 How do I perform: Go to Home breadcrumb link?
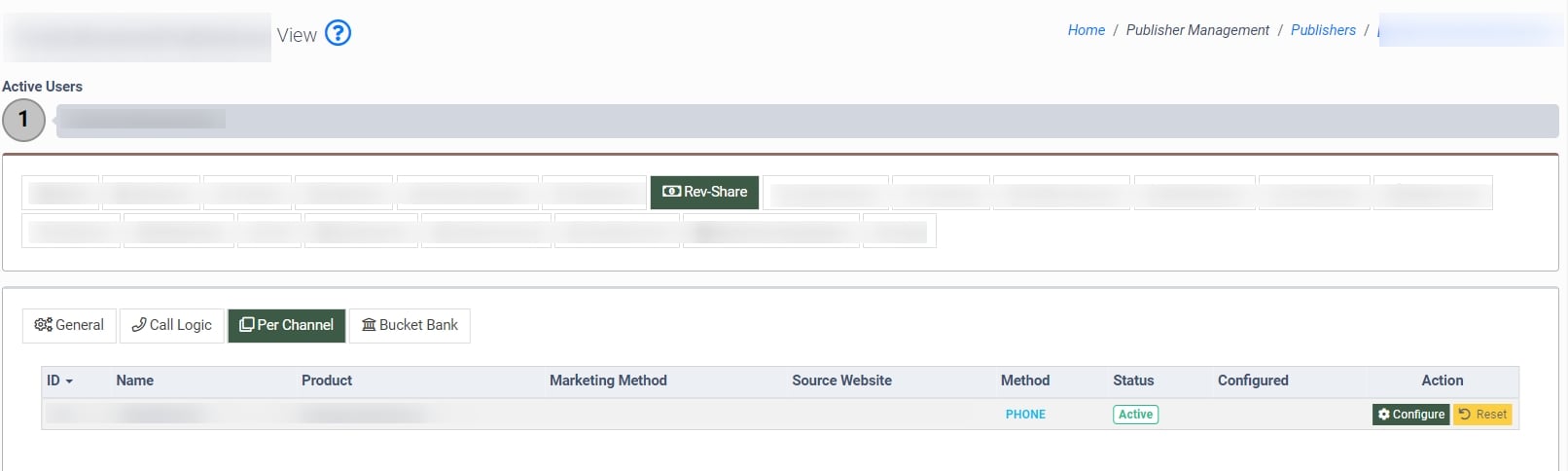[x=1086, y=30]
